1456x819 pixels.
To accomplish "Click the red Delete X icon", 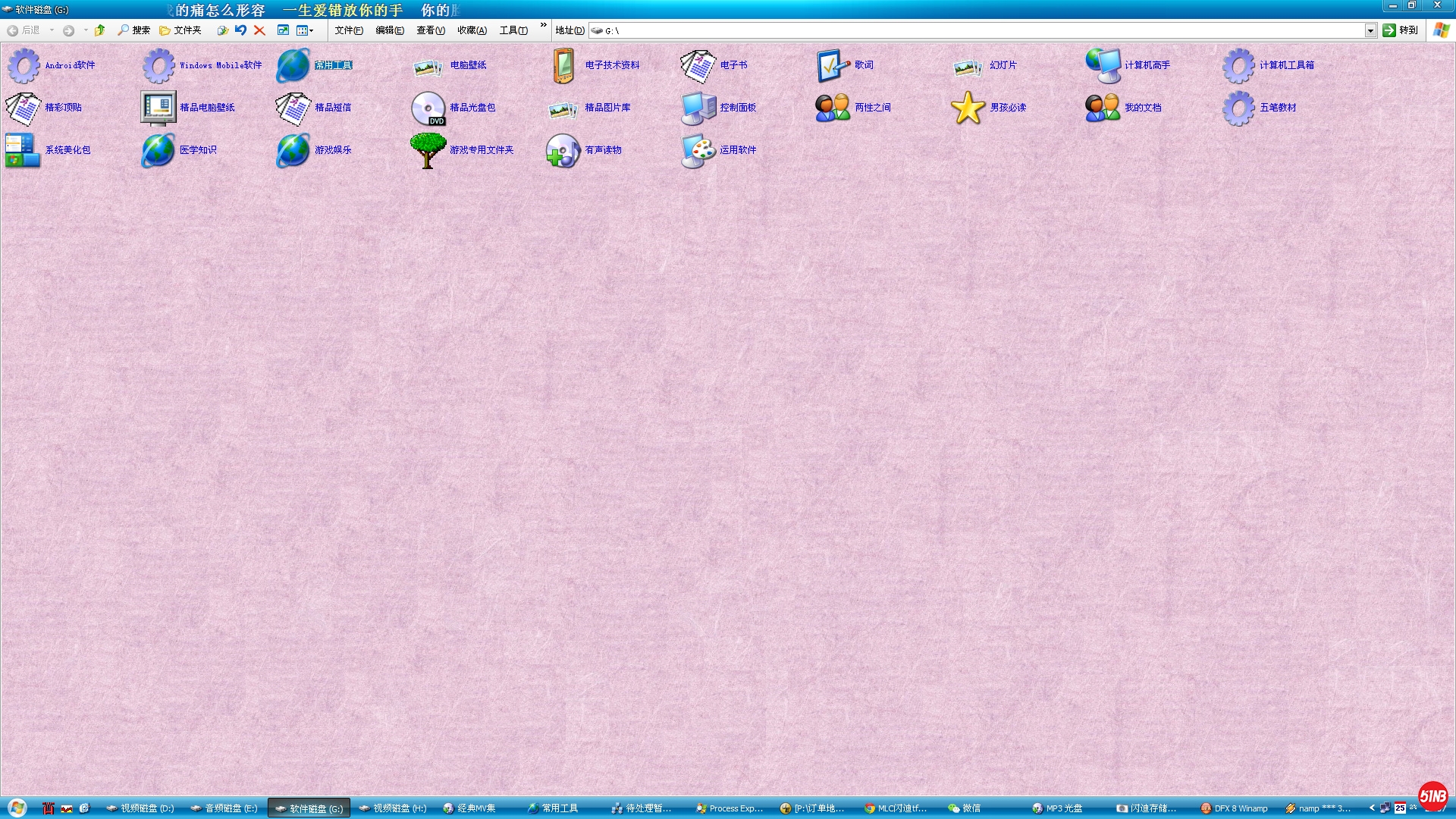I will [259, 30].
